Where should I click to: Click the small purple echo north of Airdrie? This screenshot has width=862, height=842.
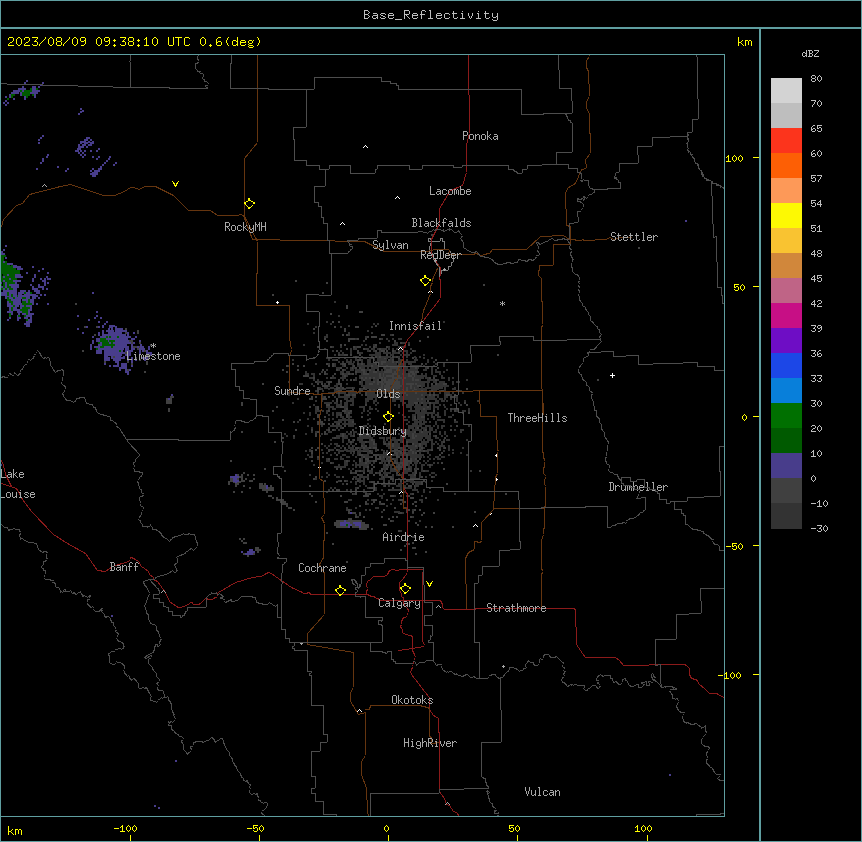click(351, 524)
